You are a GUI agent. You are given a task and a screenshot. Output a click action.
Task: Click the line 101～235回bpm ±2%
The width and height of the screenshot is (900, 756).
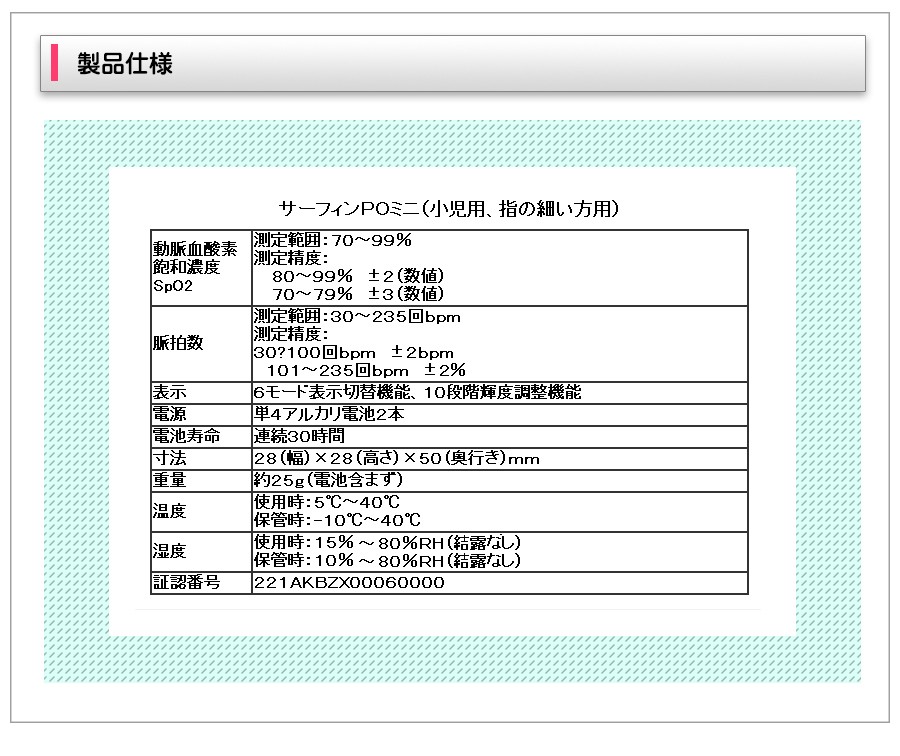tap(366, 370)
